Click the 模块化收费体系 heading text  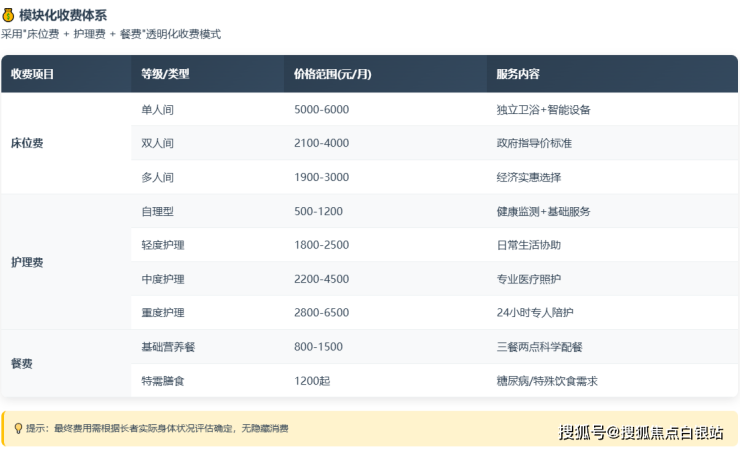click(x=63, y=15)
